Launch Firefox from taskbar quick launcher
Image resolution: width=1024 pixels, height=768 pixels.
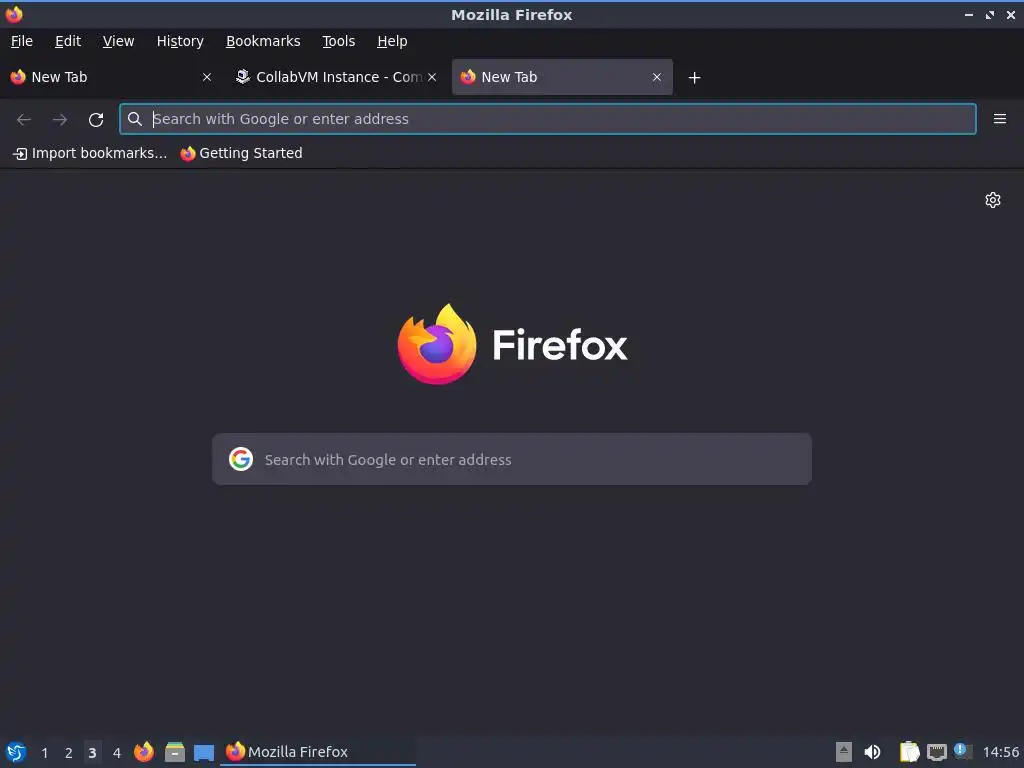point(144,752)
